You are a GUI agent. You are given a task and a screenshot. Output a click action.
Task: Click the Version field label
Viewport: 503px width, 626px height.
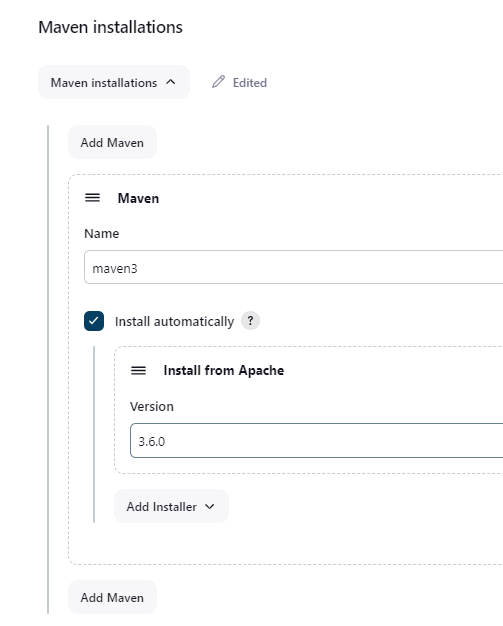152,406
